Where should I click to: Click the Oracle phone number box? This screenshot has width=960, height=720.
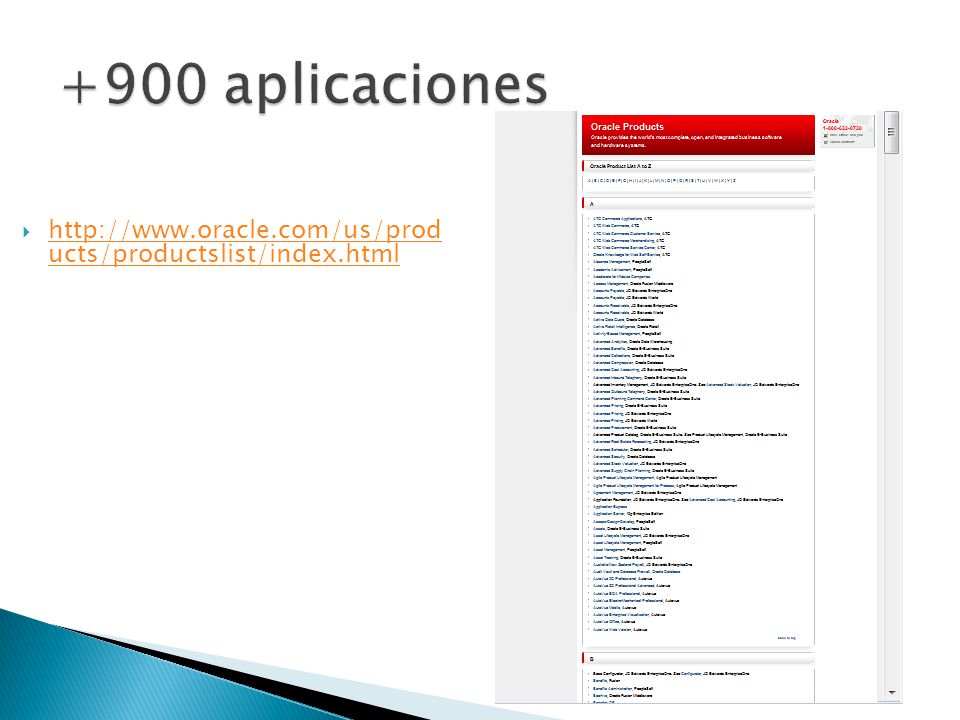tap(847, 132)
